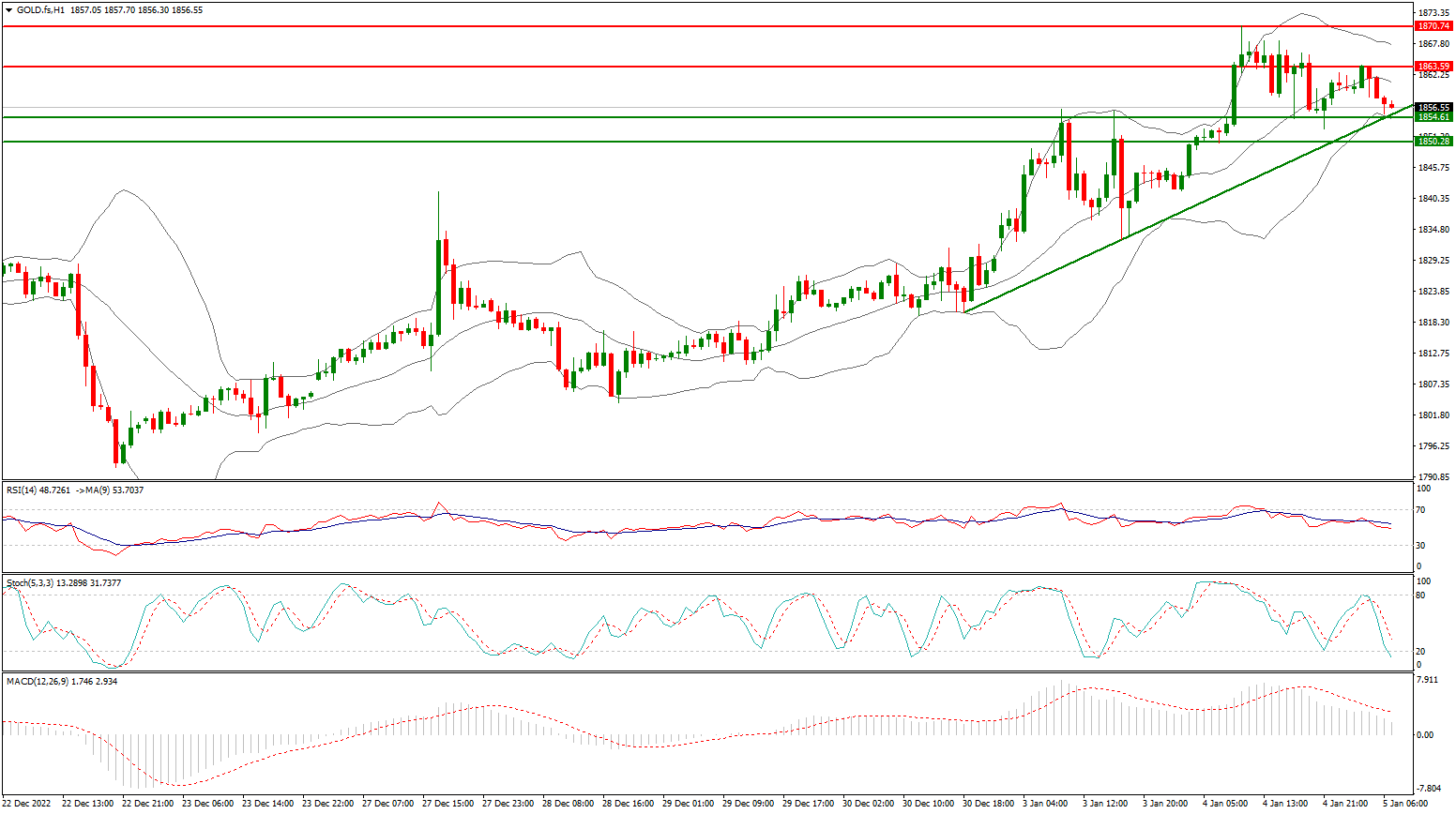
Task: Click the -7.804 value on MACD scale
Action: 1429,788
